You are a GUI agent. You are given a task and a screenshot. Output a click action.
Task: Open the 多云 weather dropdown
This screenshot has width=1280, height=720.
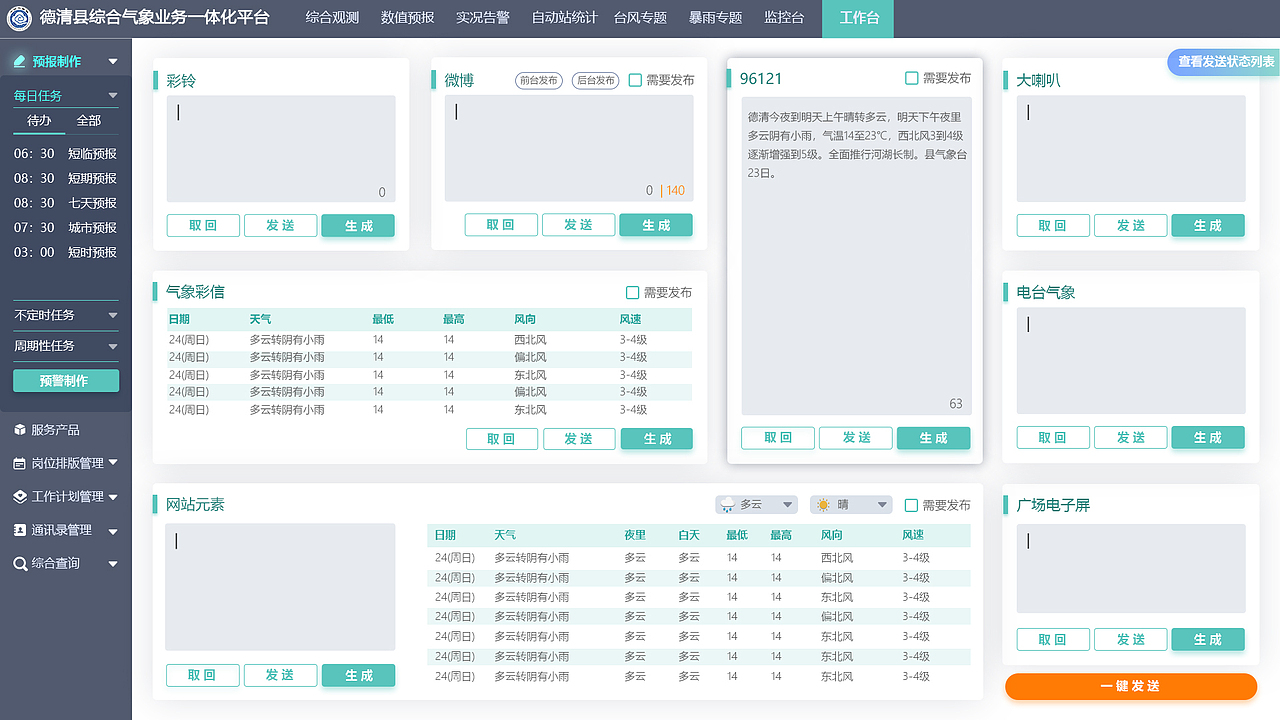click(x=756, y=505)
